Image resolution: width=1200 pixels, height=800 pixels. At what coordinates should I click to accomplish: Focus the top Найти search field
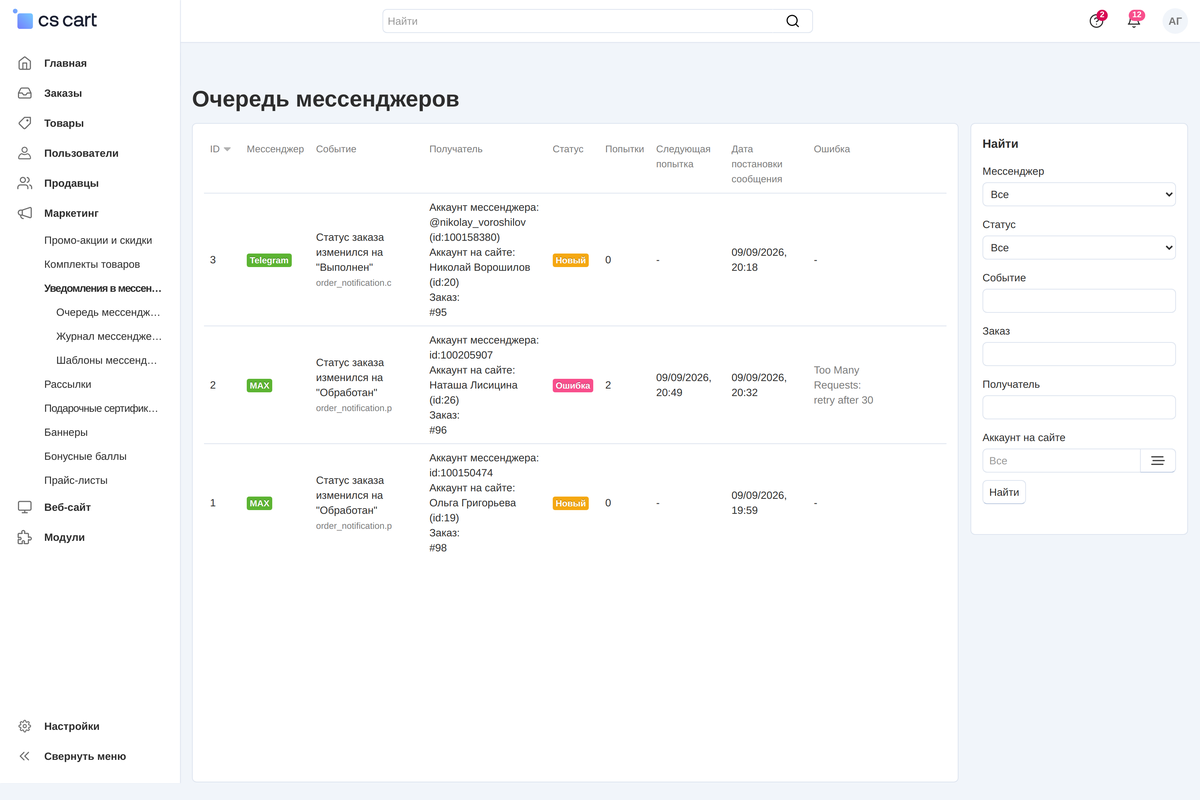[597, 21]
